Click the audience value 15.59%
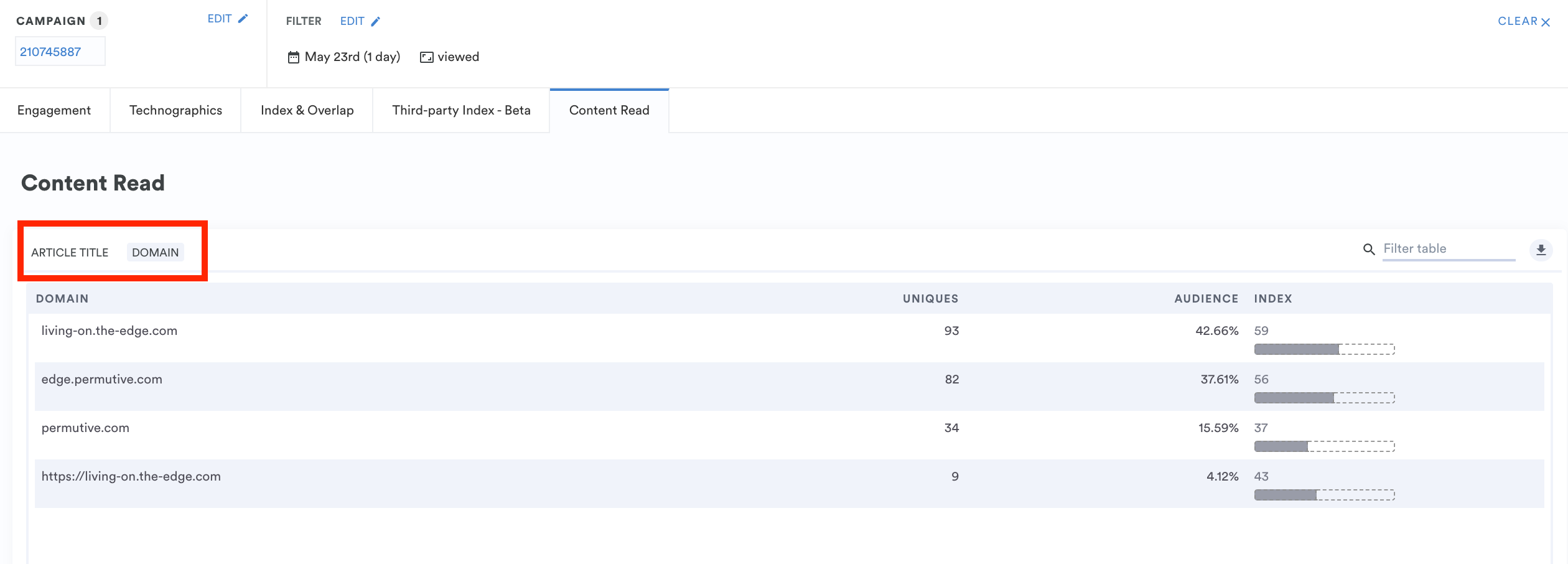The height and width of the screenshot is (564, 1568). pos(1218,428)
